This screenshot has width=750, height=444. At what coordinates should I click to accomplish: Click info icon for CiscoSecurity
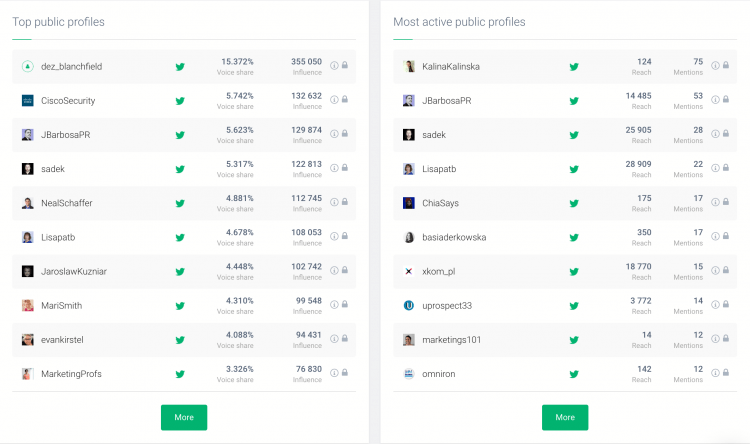pyautogui.click(x=334, y=100)
